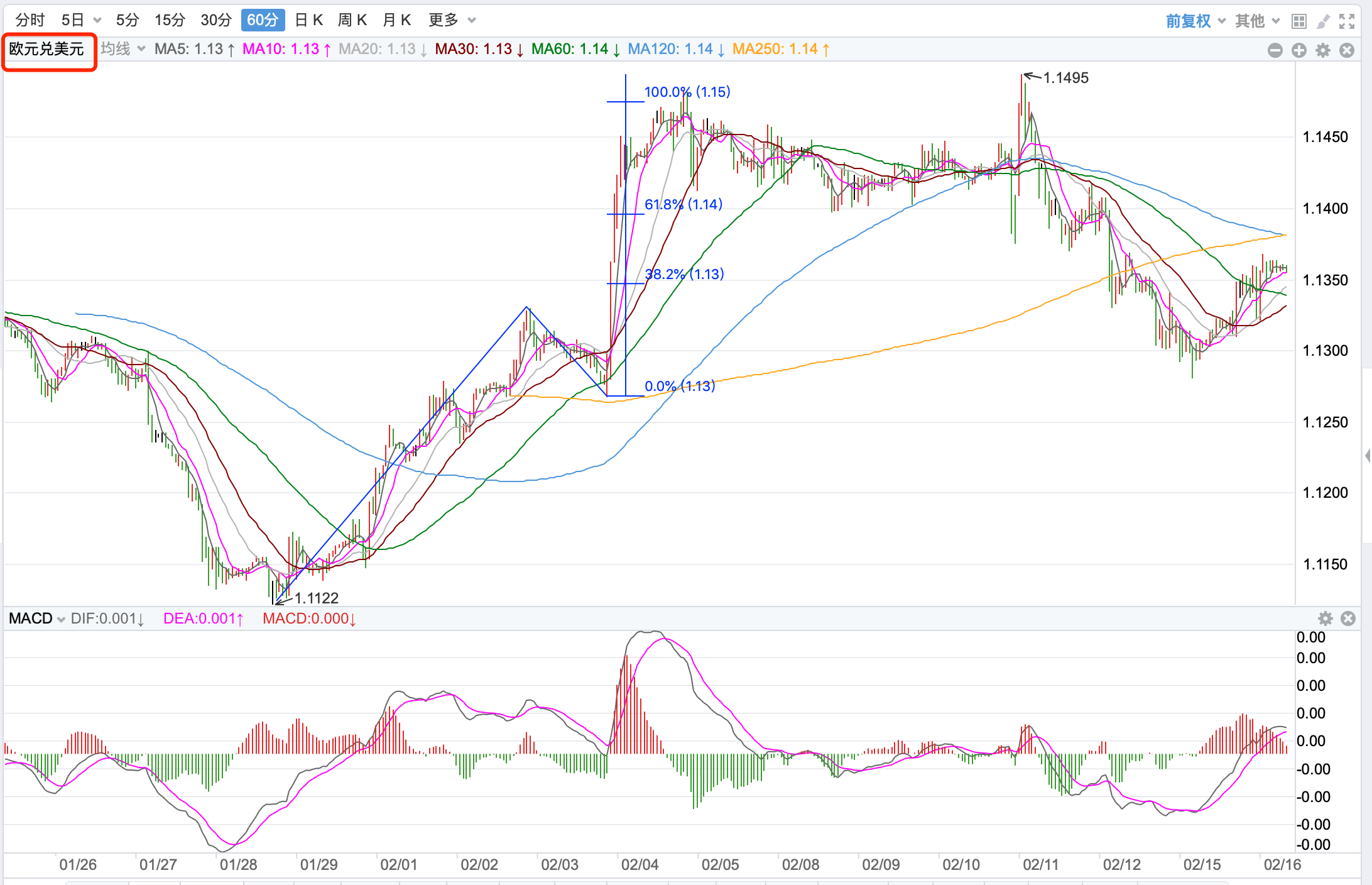Click the 61.8% Fibonacci level label
1372x885 pixels.
click(x=683, y=204)
